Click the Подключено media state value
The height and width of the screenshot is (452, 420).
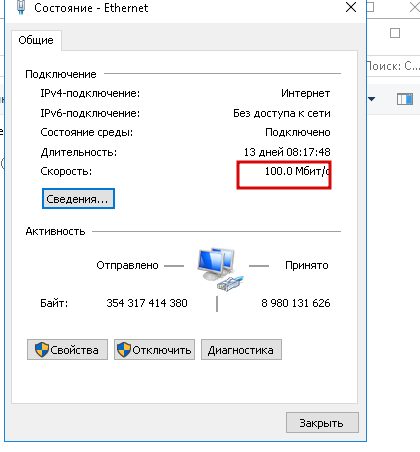pos(298,132)
